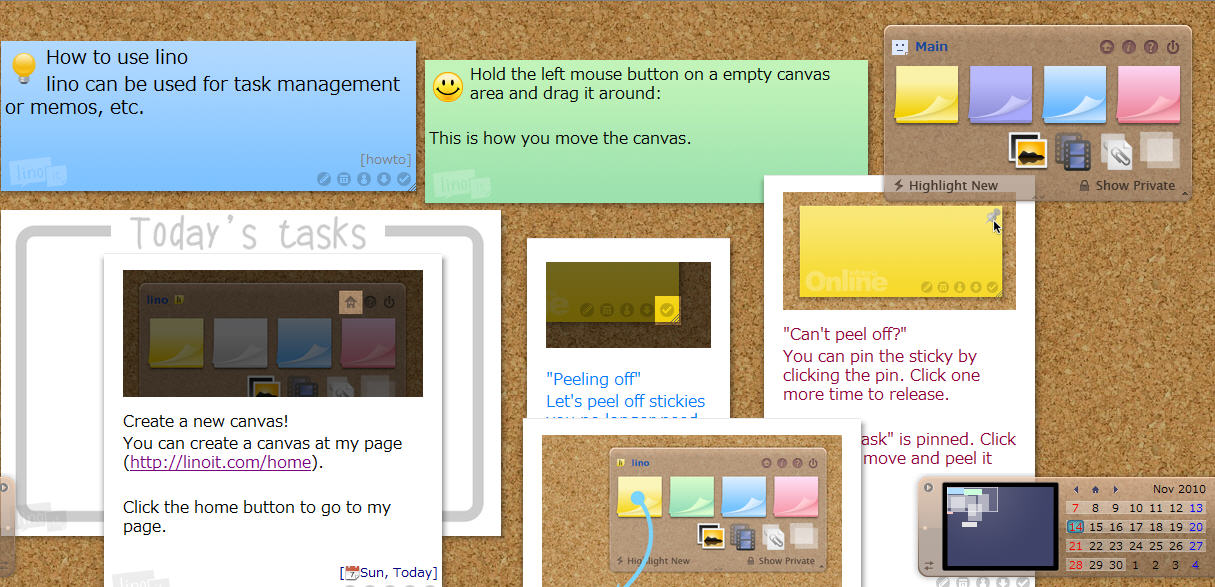1215x587 pixels.
Task: Click "This is how you move the canvas." text
Action: click(x=560, y=138)
